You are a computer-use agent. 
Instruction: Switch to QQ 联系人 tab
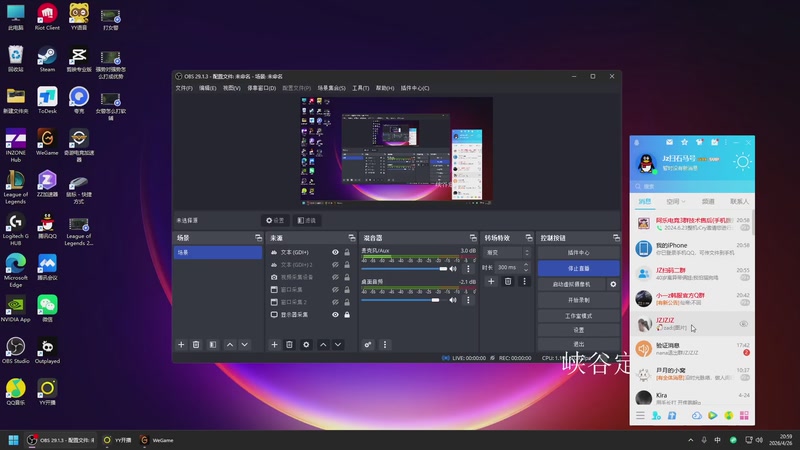[x=739, y=202]
